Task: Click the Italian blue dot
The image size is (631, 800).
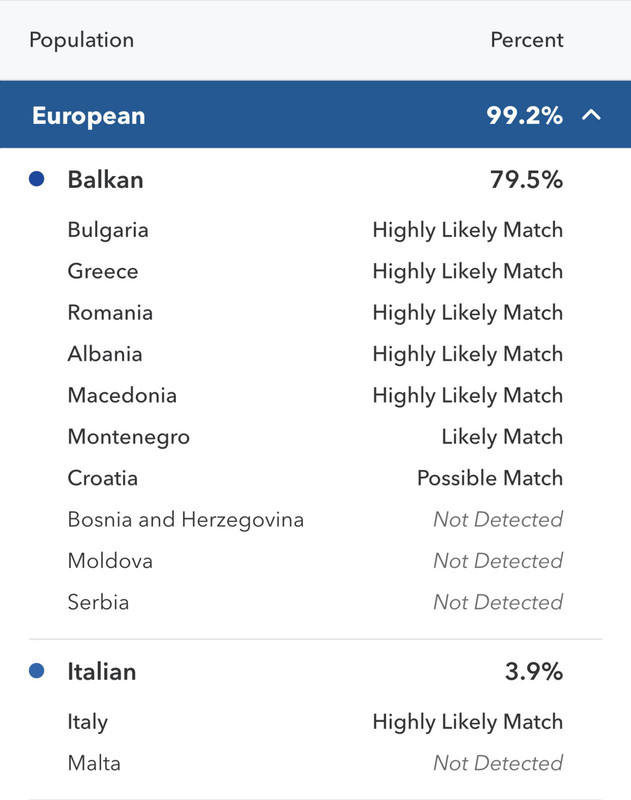Action: click(x=36, y=670)
